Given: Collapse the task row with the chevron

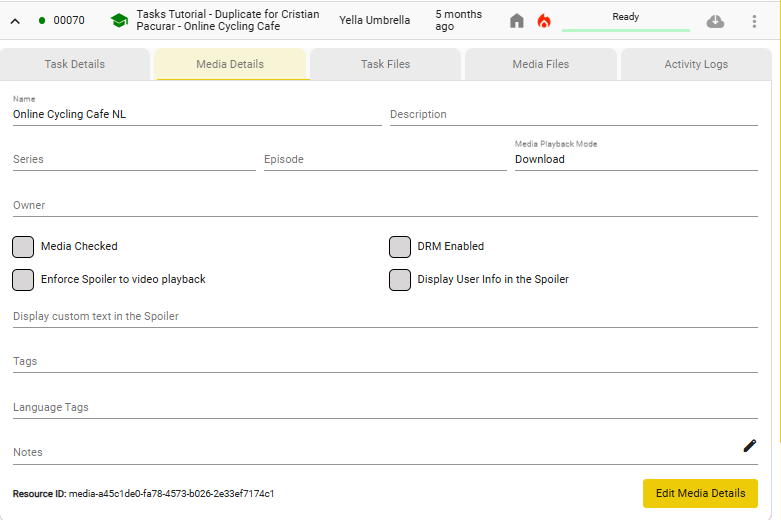Looking at the screenshot, I should click(15, 21).
